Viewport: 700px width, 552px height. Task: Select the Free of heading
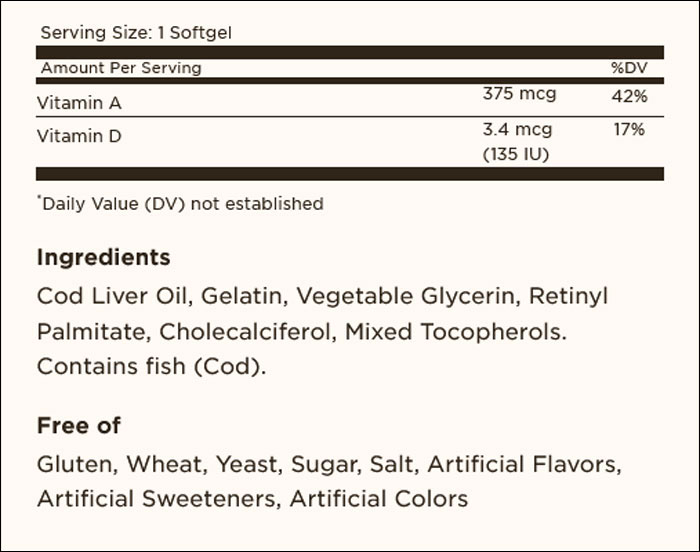pos(79,425)
